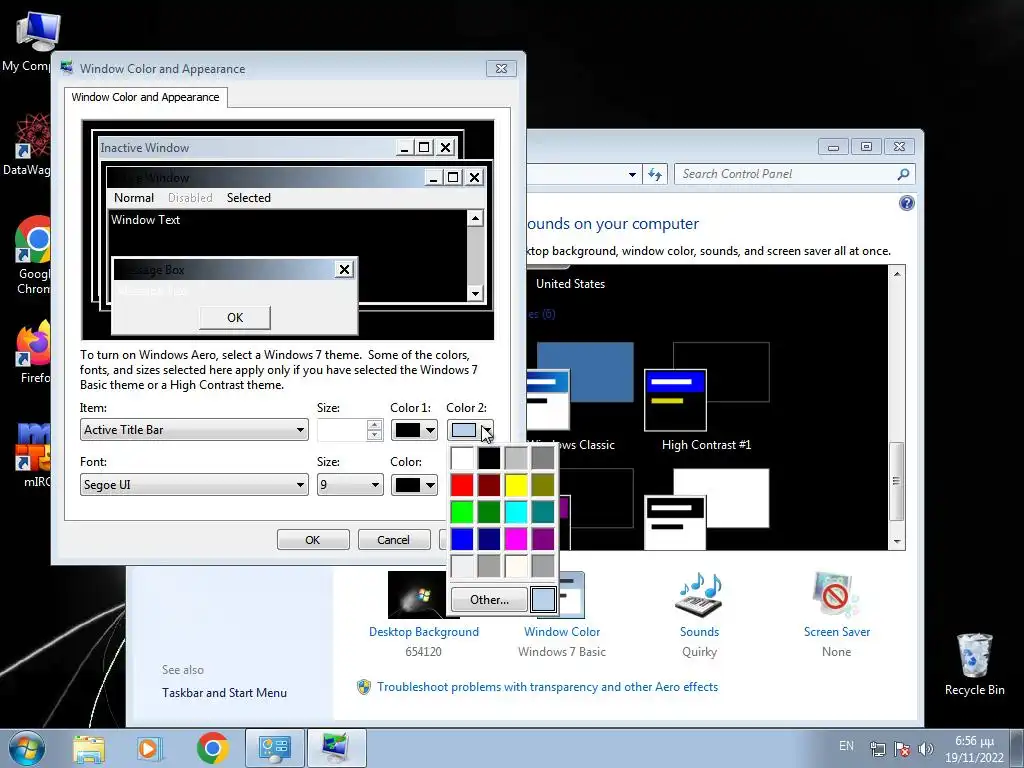
Task: Expand the Control Panel address bar dropdown
Action: tap(632, 174)
